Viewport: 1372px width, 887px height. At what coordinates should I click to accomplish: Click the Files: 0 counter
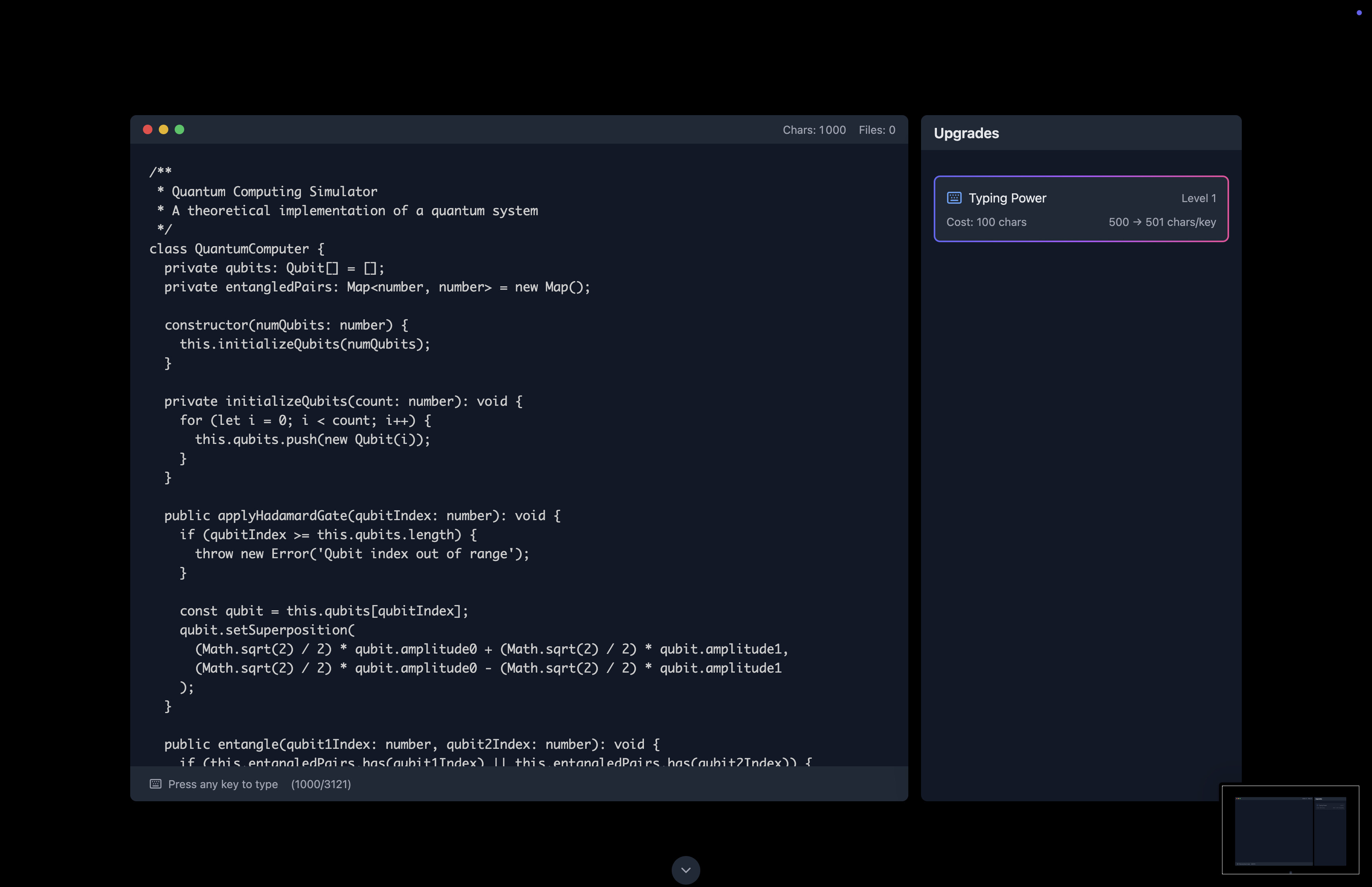(876, 129)
